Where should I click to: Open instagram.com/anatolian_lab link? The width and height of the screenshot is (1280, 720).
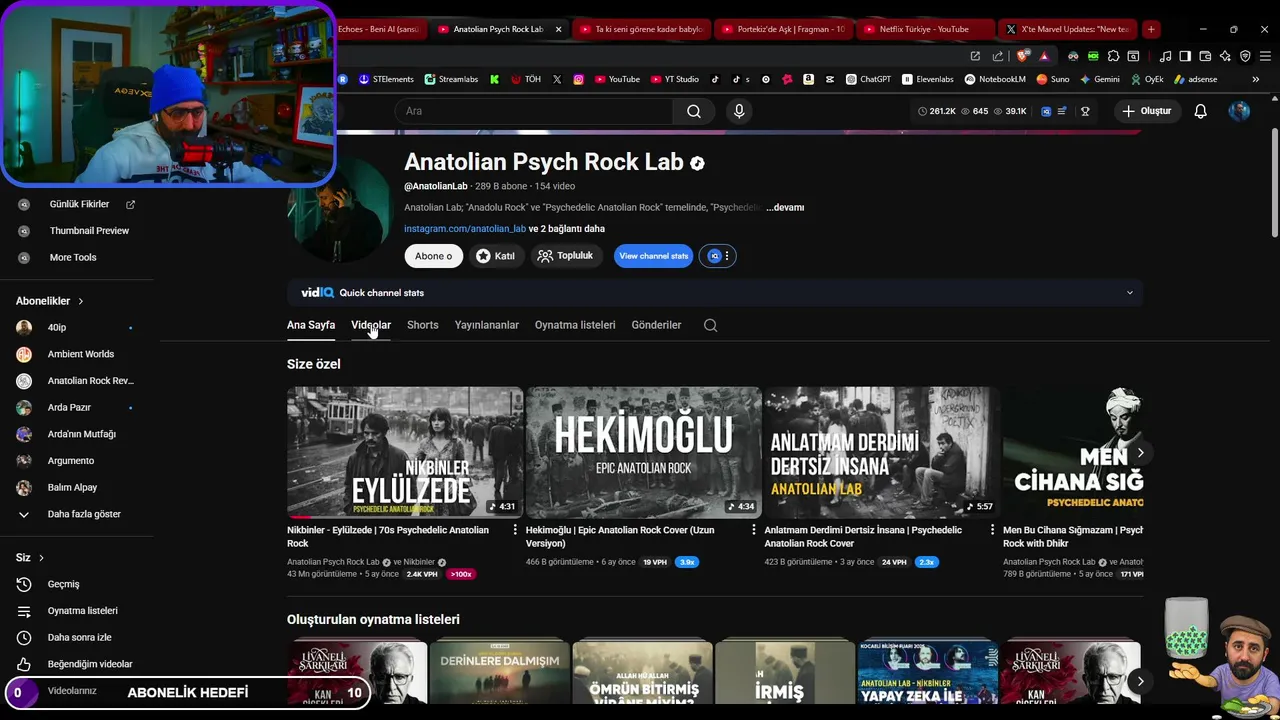point(465,229)
